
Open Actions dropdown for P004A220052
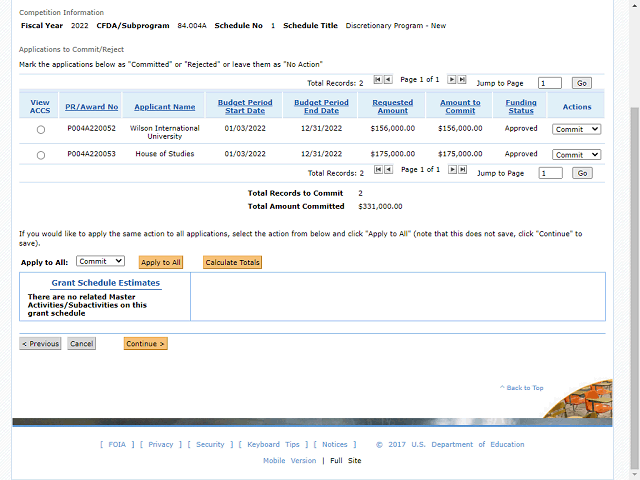[x=576, y=129]
